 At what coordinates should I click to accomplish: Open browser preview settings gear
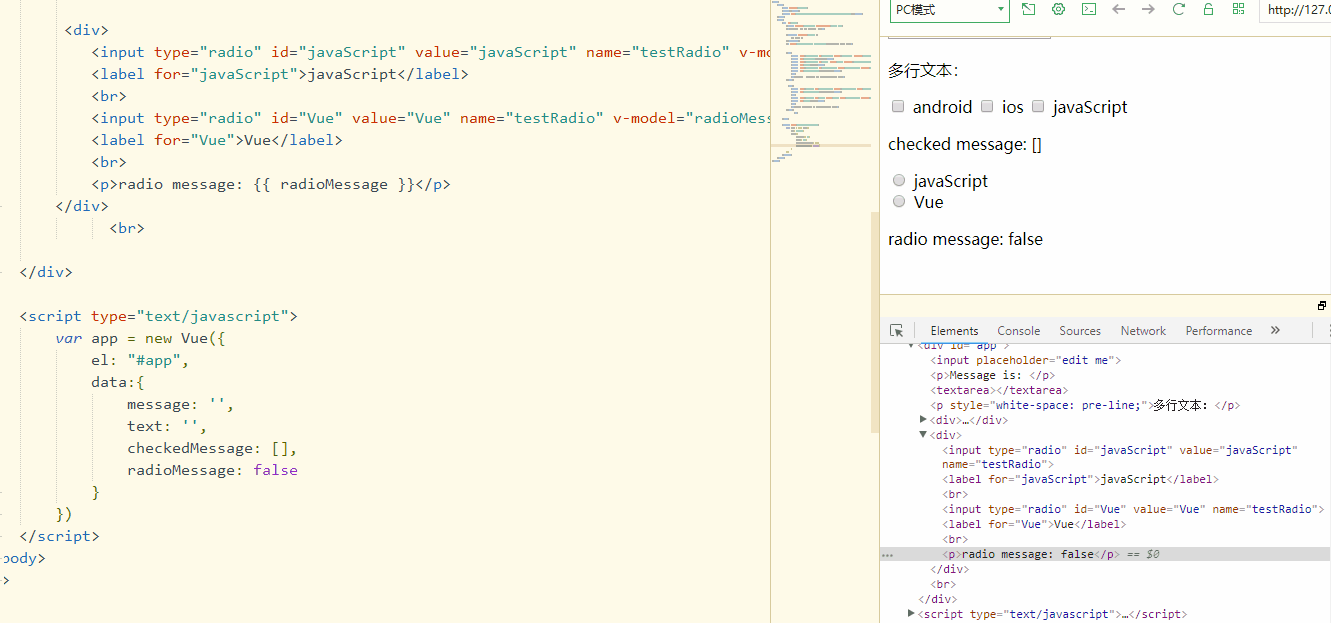click(x=1058, y=9)
